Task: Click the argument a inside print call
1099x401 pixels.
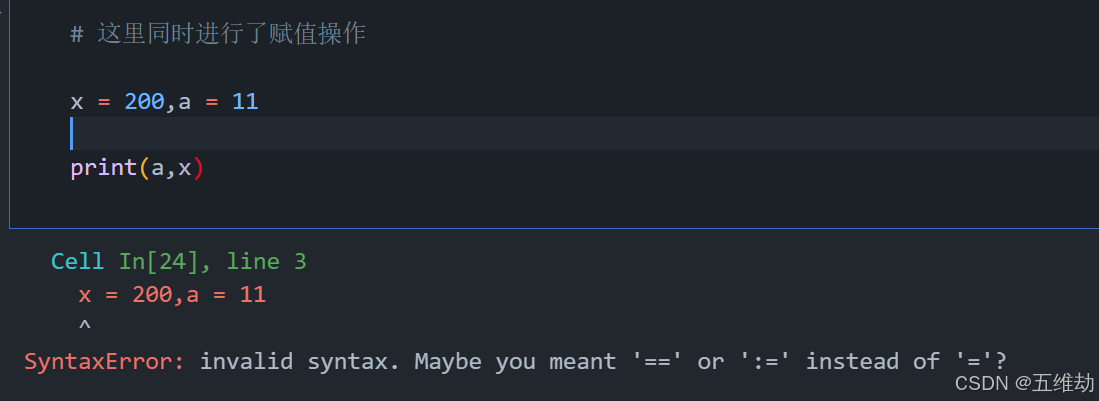Action: (157, 168)
